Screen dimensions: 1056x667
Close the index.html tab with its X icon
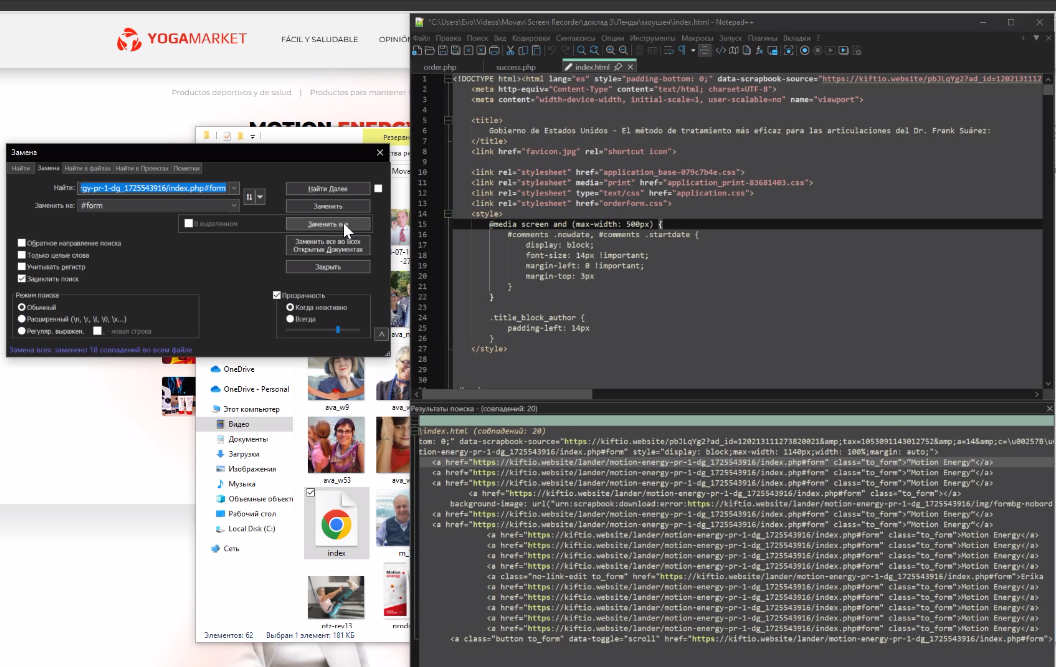pyautogui.click(x=631, y=67)
